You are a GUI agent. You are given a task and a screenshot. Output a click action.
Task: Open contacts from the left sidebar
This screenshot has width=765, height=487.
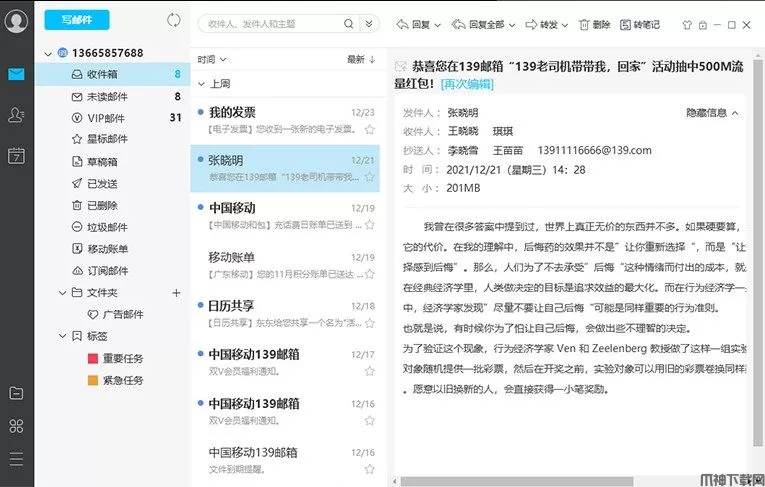point(16,116)
